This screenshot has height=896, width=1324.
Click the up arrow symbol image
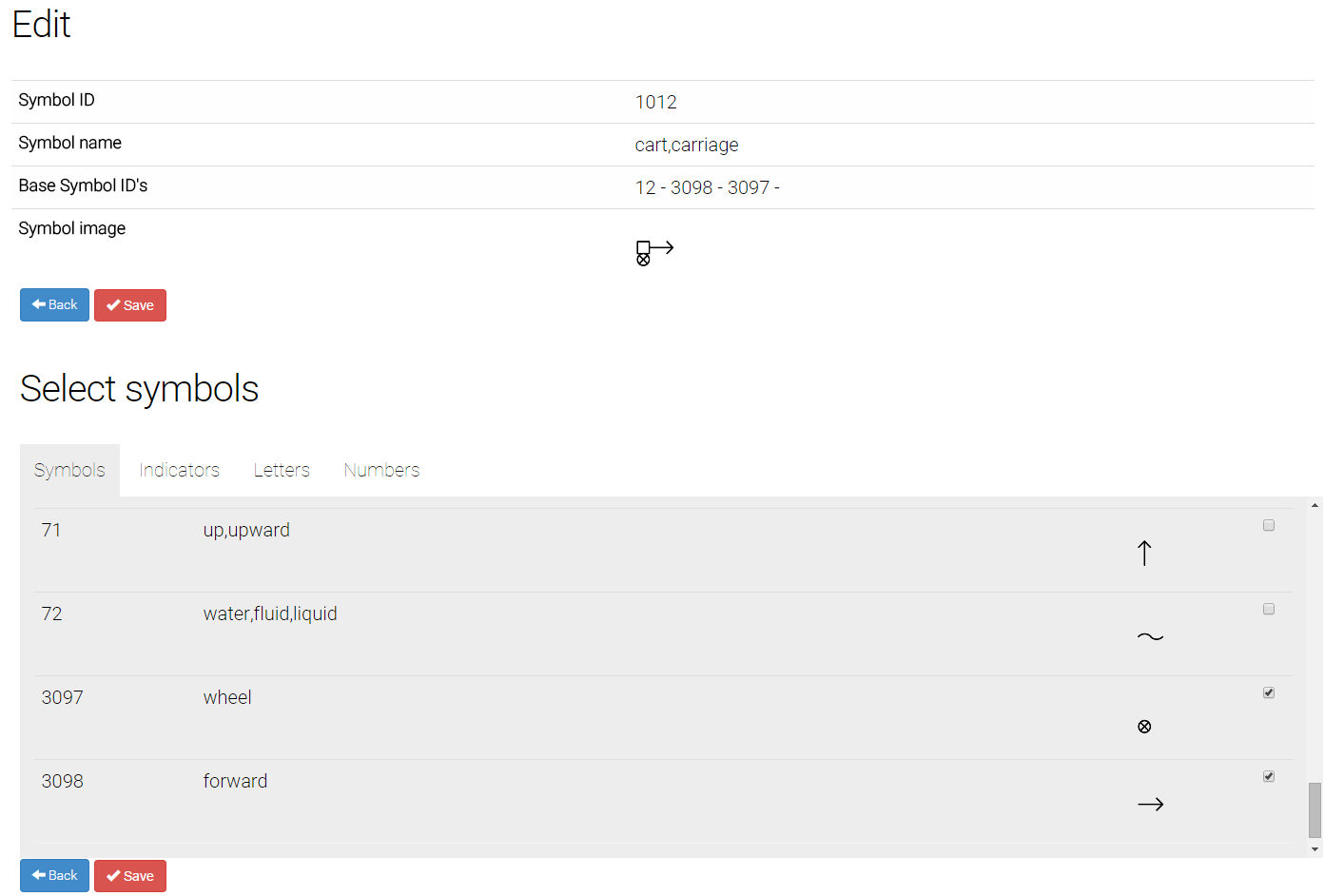[x=1144, y=553]
